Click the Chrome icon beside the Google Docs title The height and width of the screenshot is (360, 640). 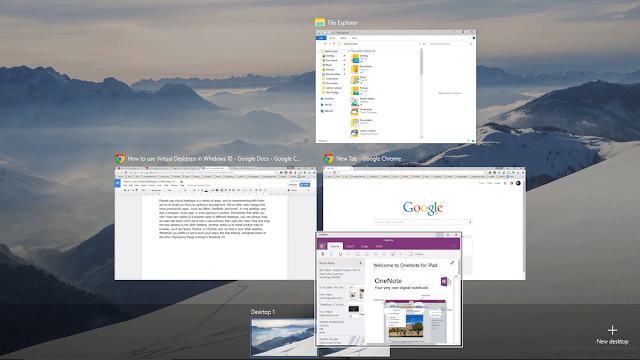(120, 158)
